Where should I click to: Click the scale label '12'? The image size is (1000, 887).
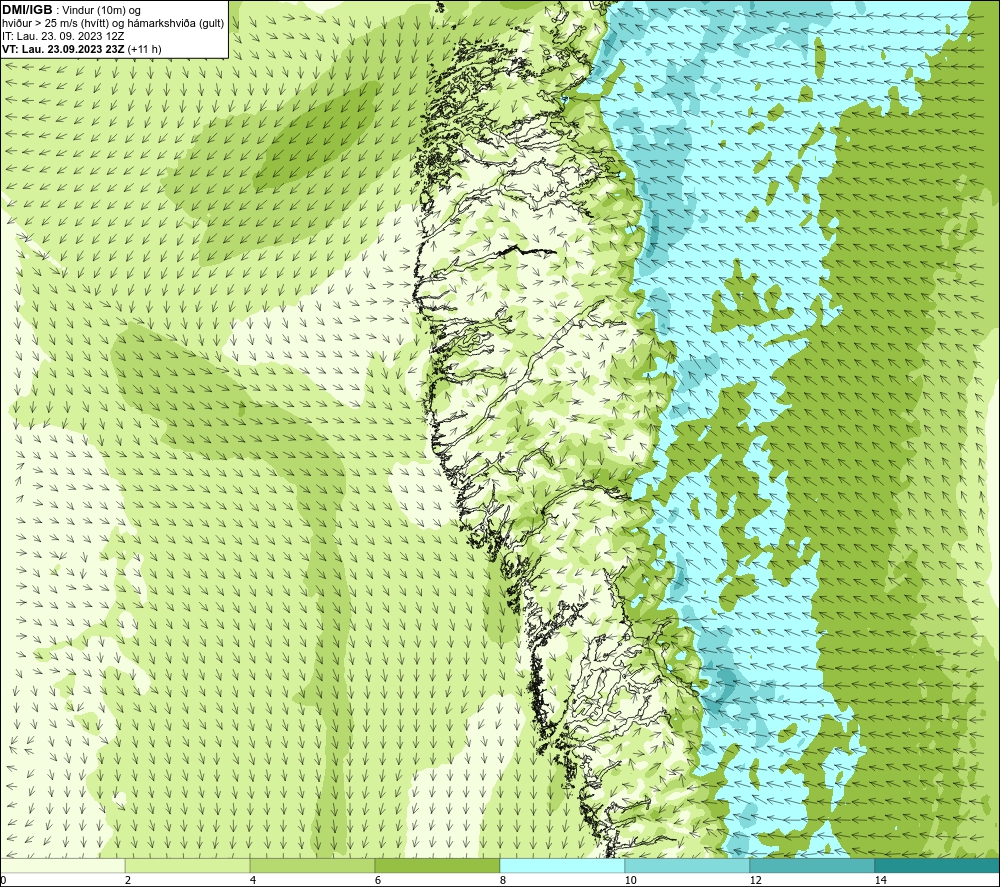[x=756, y=880]
